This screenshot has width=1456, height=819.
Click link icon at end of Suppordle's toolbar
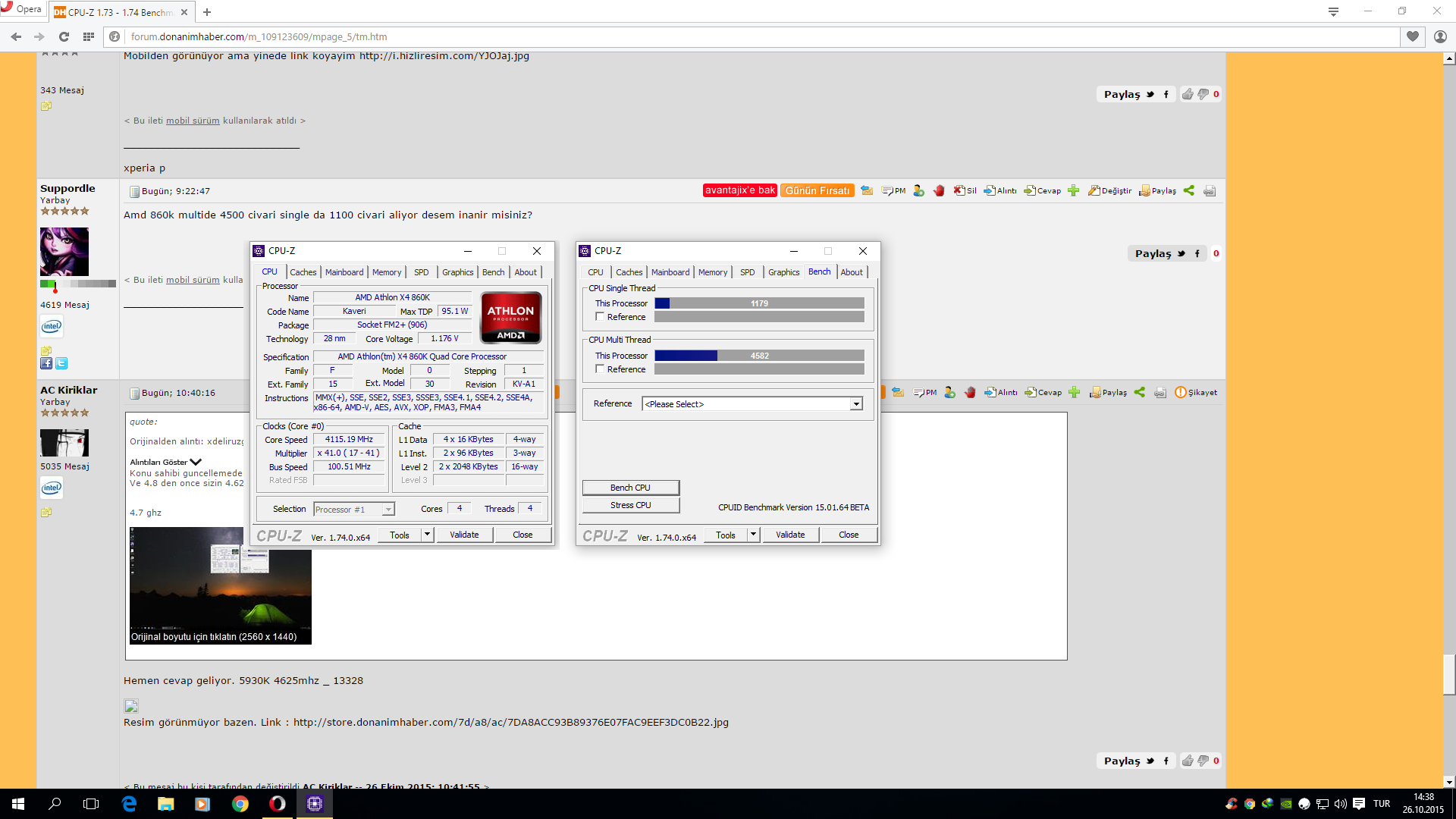[x=1210, y=191]
